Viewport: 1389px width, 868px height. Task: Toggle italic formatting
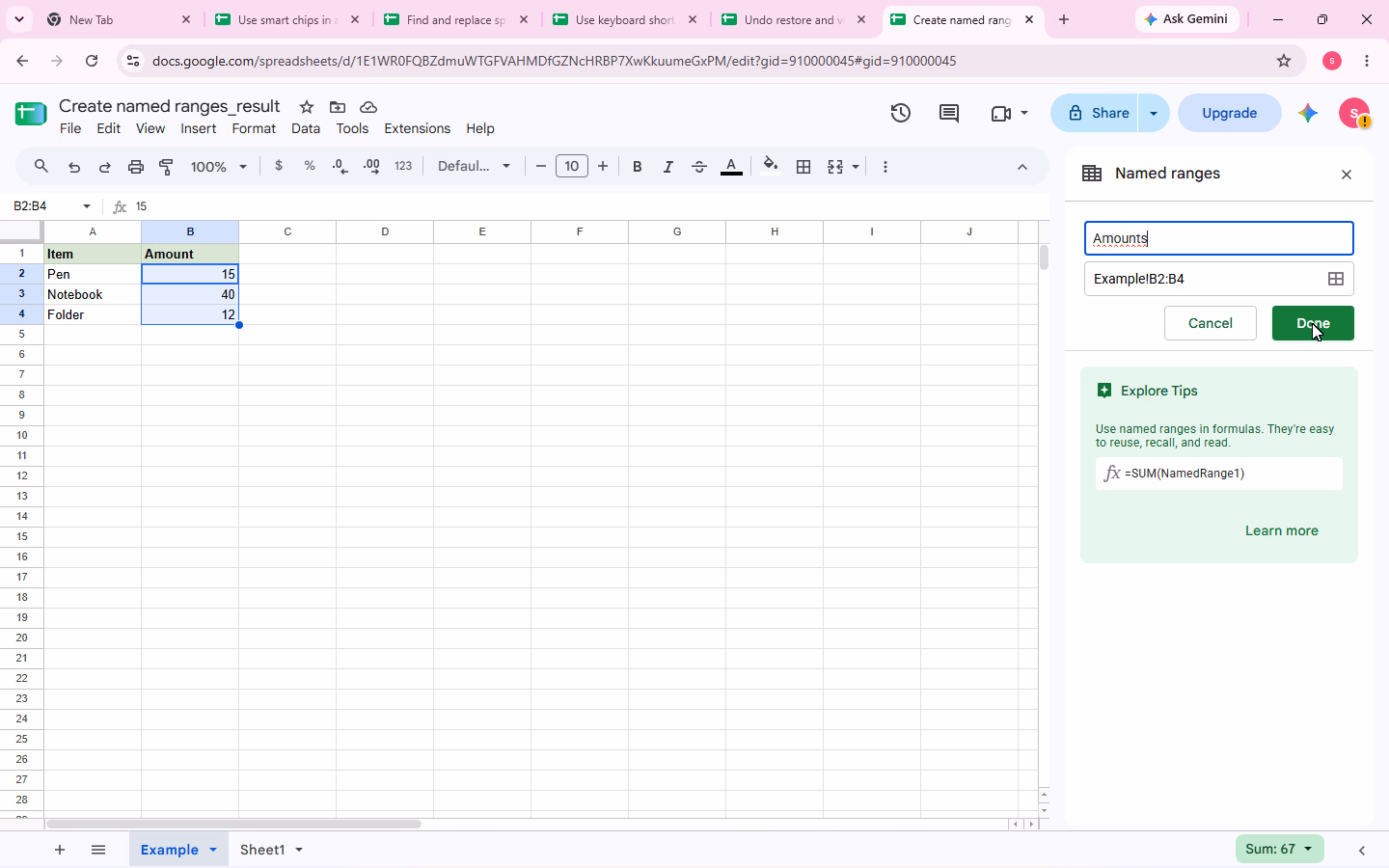667,167
